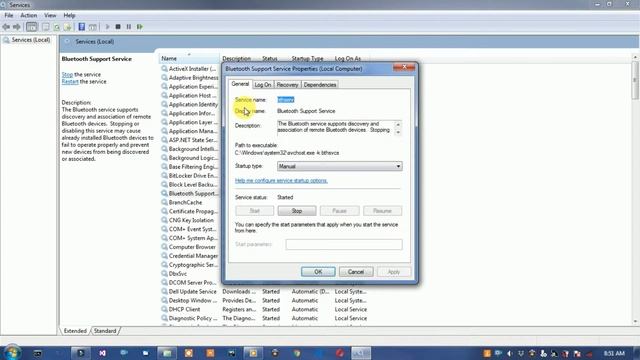Select the Extended tab at bottom

point(75,331)
